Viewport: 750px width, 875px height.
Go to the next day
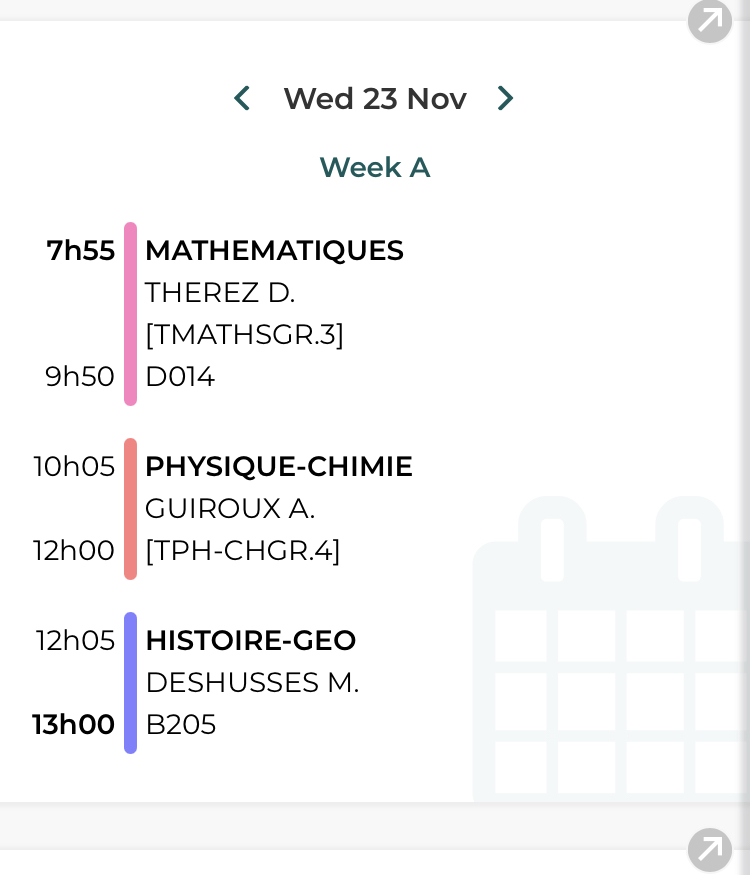(x=505, y=98)
